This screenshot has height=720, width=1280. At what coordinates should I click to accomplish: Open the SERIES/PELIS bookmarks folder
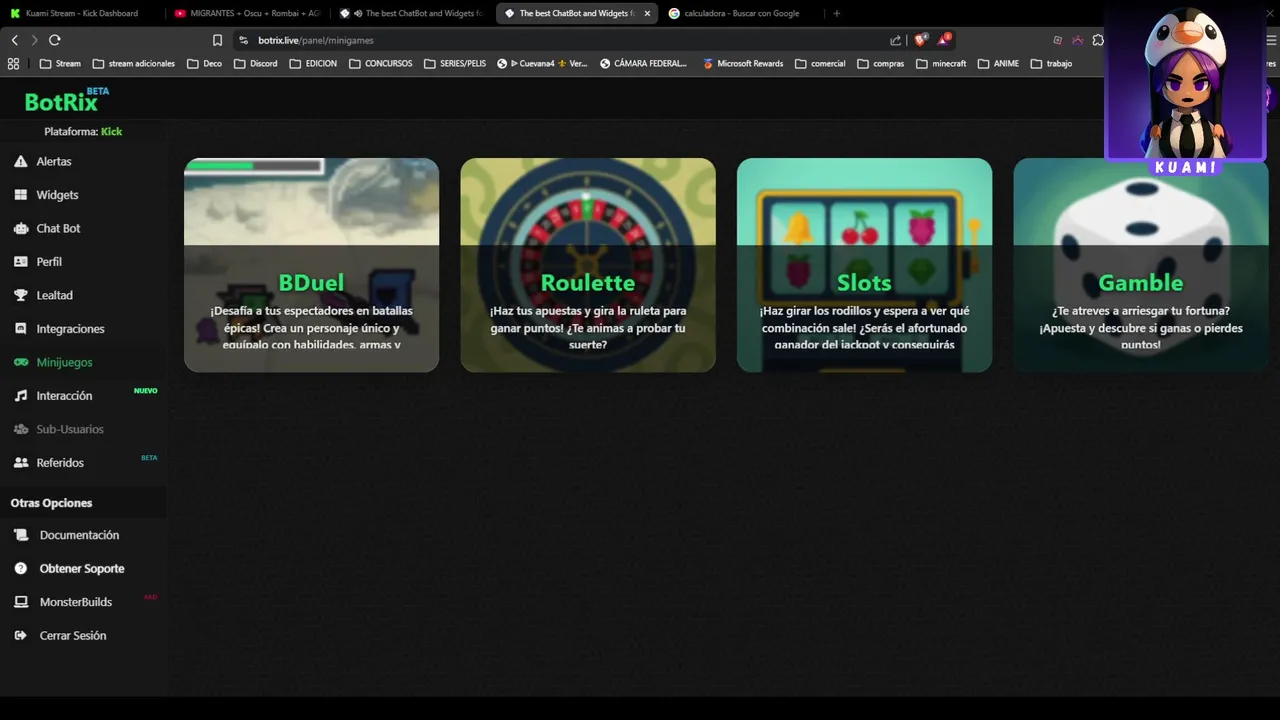click(x=455, y=63)
